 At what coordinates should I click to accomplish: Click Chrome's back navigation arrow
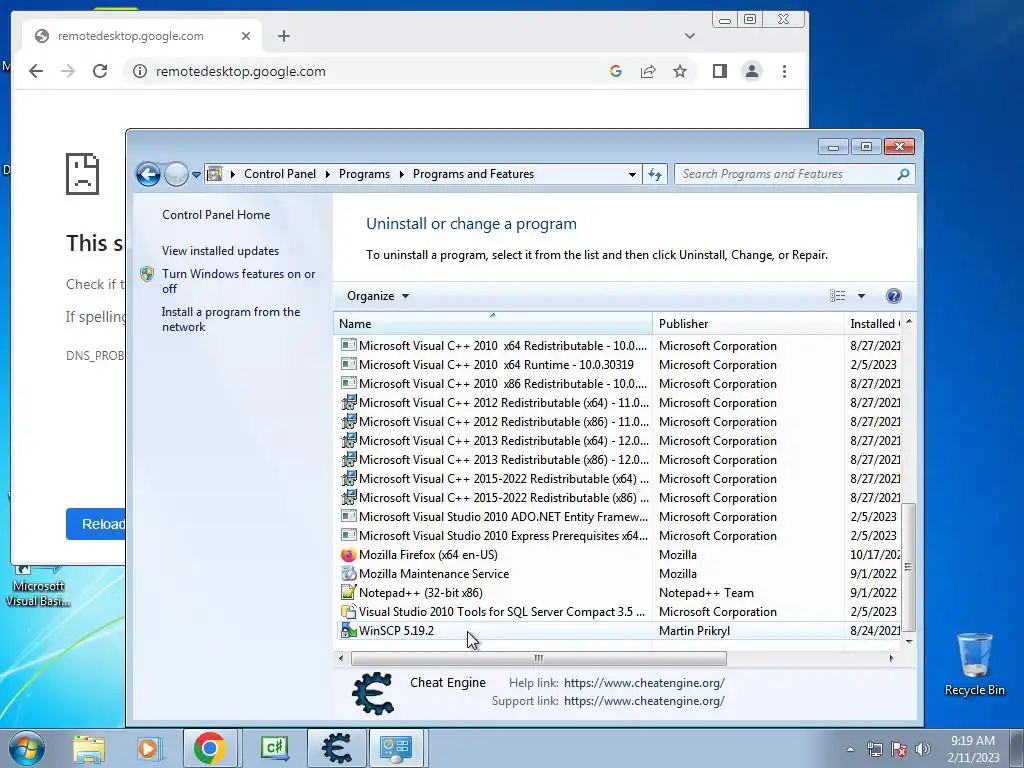pos(36,71)
